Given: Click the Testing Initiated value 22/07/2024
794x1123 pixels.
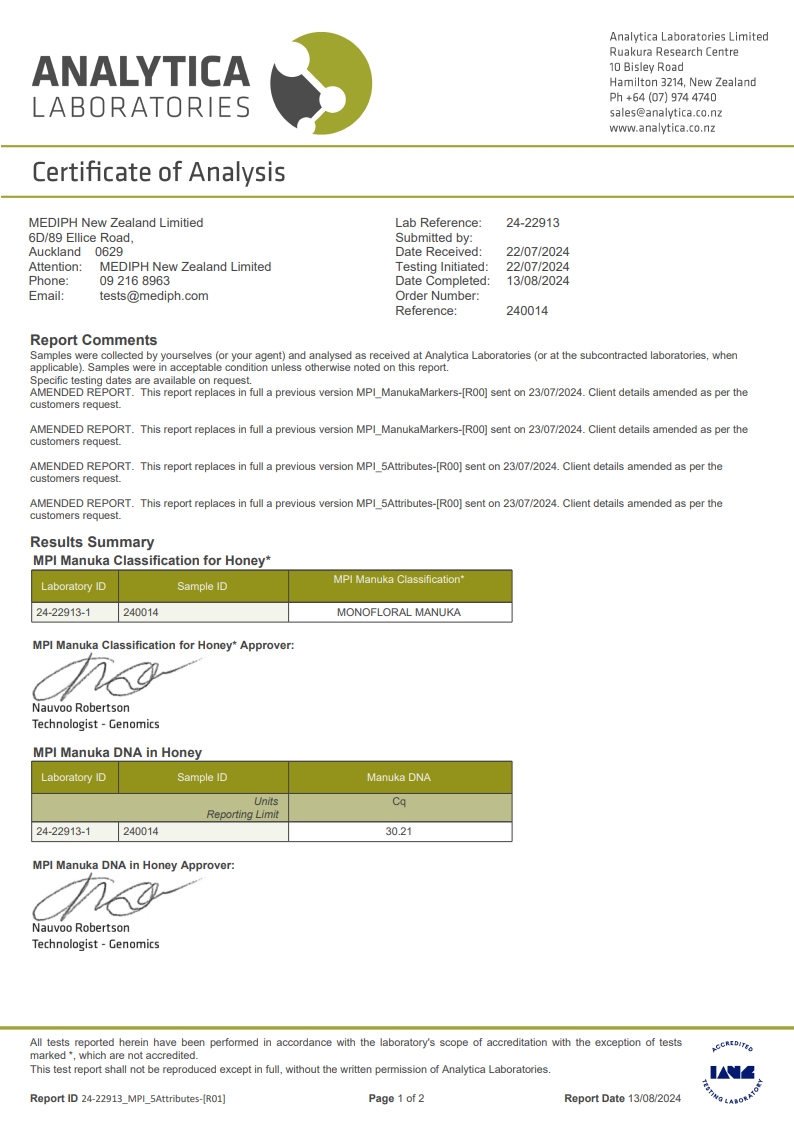Looking at the screenshot, I should pyautogui.click(x=538, y=266).
